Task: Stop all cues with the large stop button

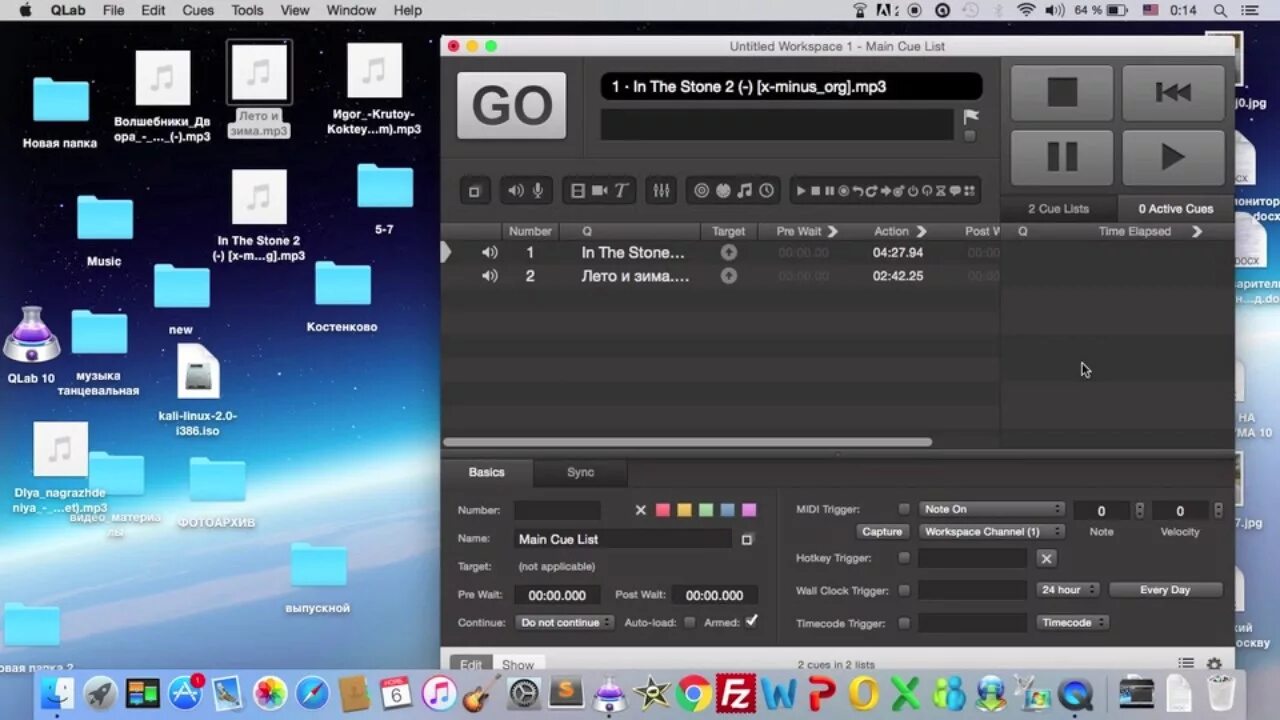Action: pyautogui.click(x=1062, y=93)
